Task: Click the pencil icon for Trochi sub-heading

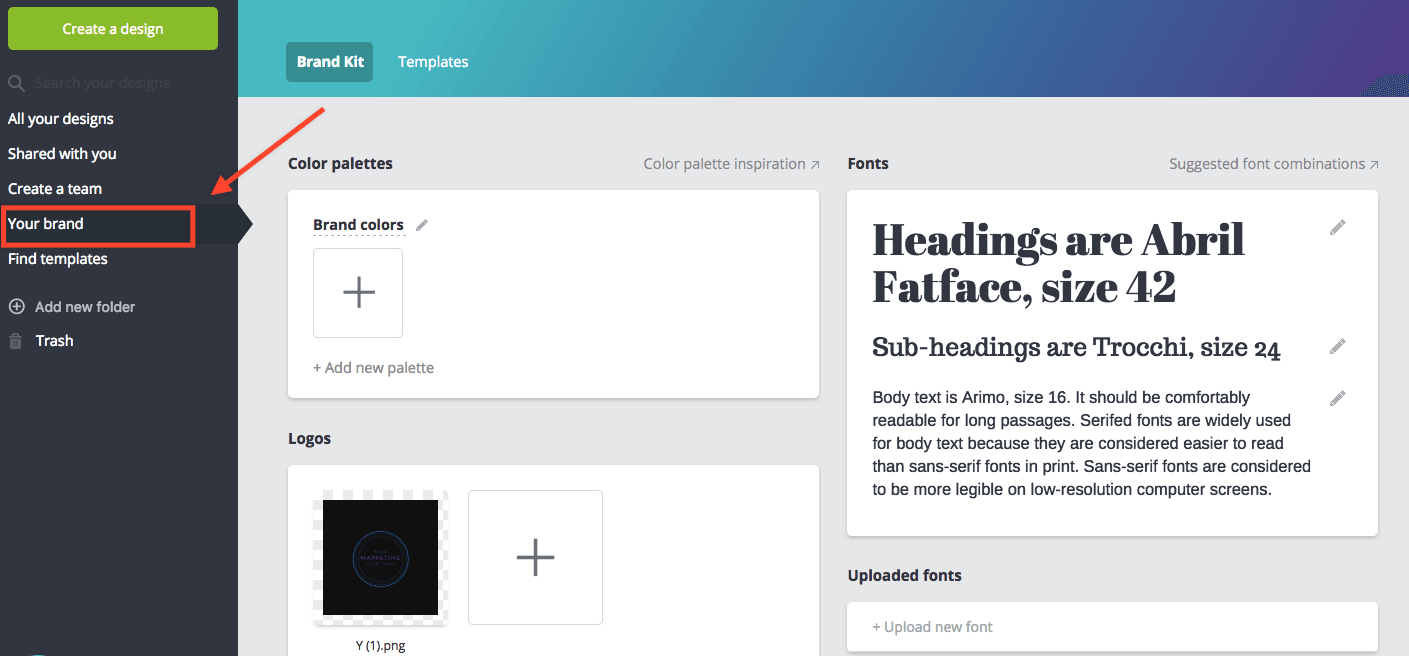Action: pos(1337,347)
